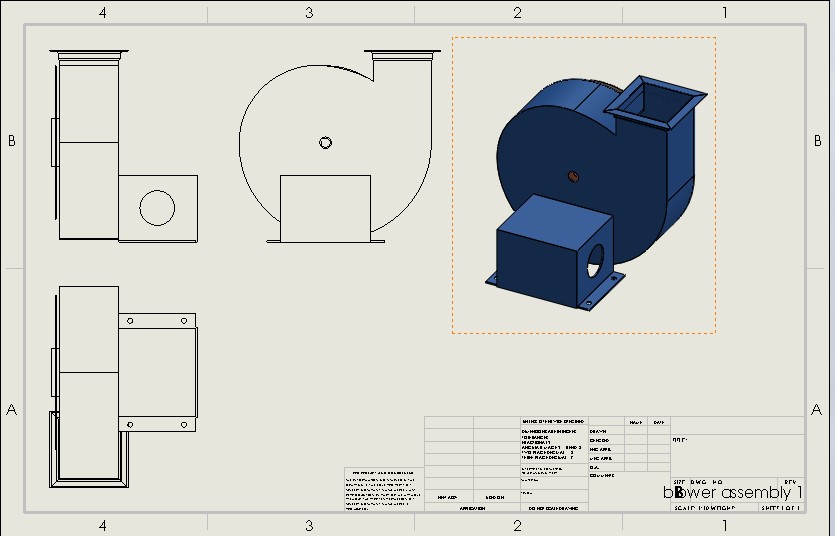Click 'DO NOT SCALE DRAWING' note
This screenshot has height=536, width=835.
[x=553, y=509]
